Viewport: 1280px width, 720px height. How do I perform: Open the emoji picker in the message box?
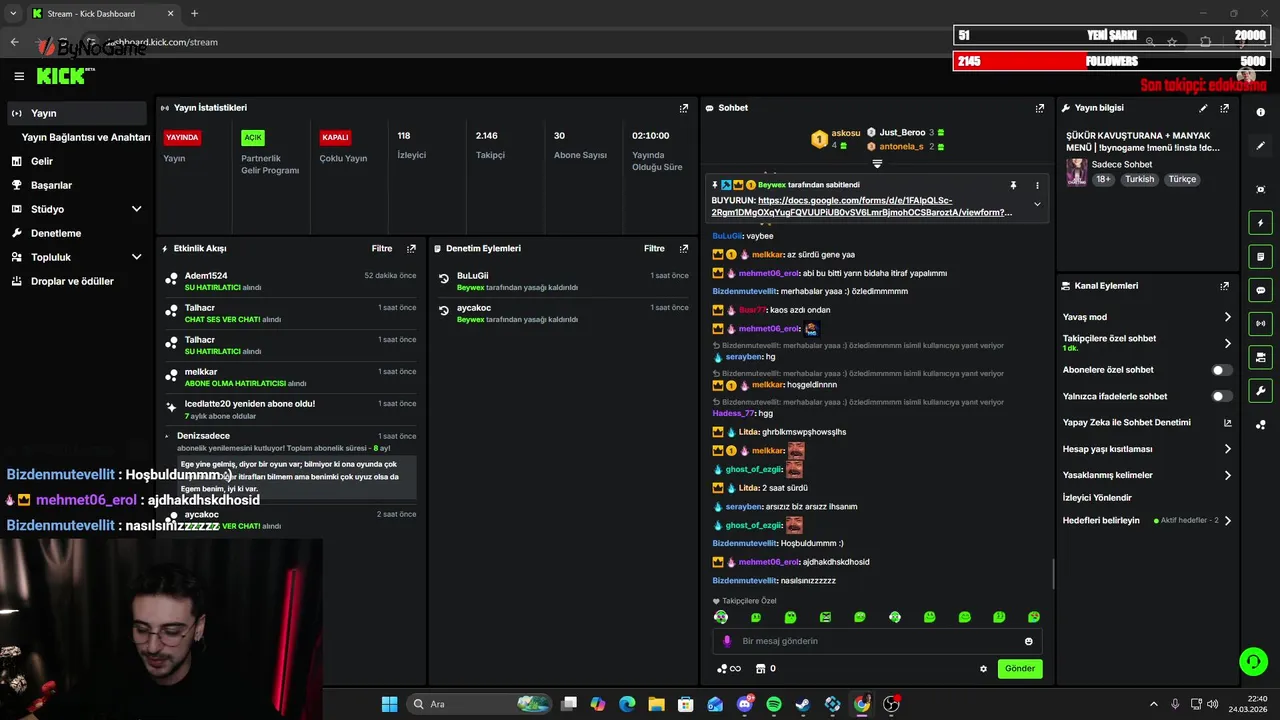point(1029,642)
